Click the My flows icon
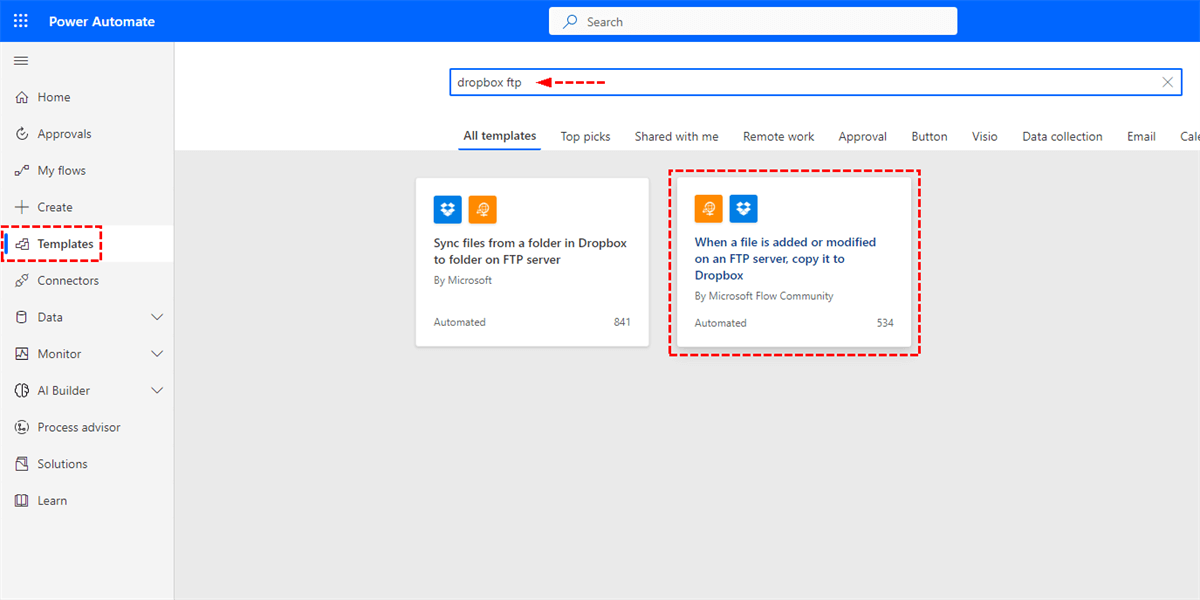Image resolution: width=1200 pixels, height=600 pixels. [22, 171]
